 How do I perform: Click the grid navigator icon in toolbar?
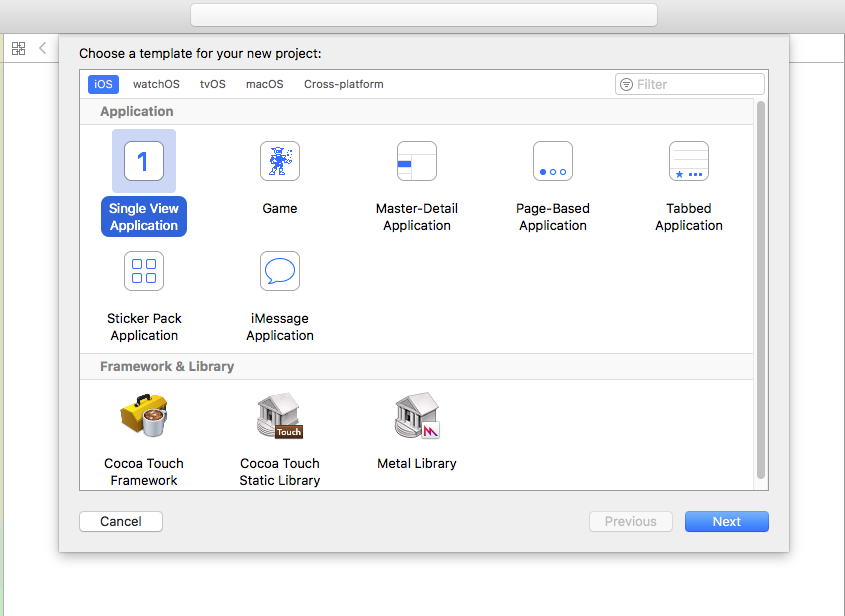pyautogui.click(x=18, y=49)
